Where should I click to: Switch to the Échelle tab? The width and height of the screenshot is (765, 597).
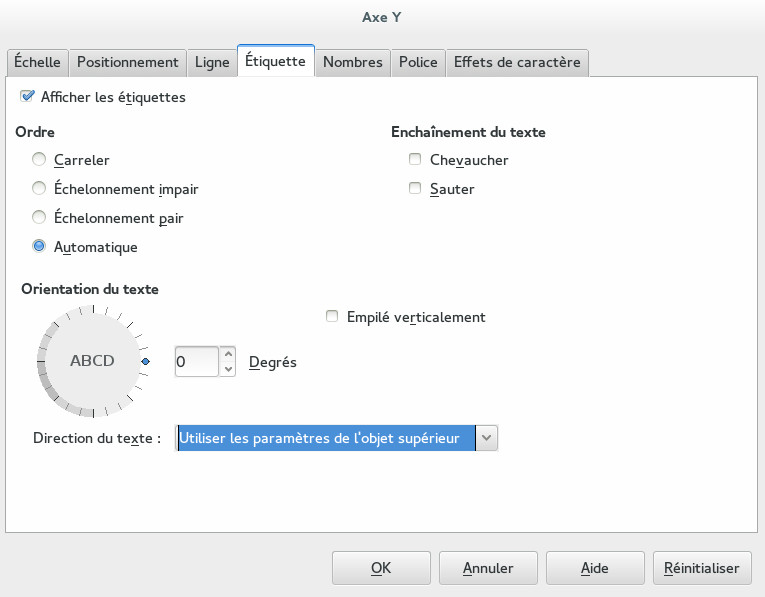click(x=38, y=62)
